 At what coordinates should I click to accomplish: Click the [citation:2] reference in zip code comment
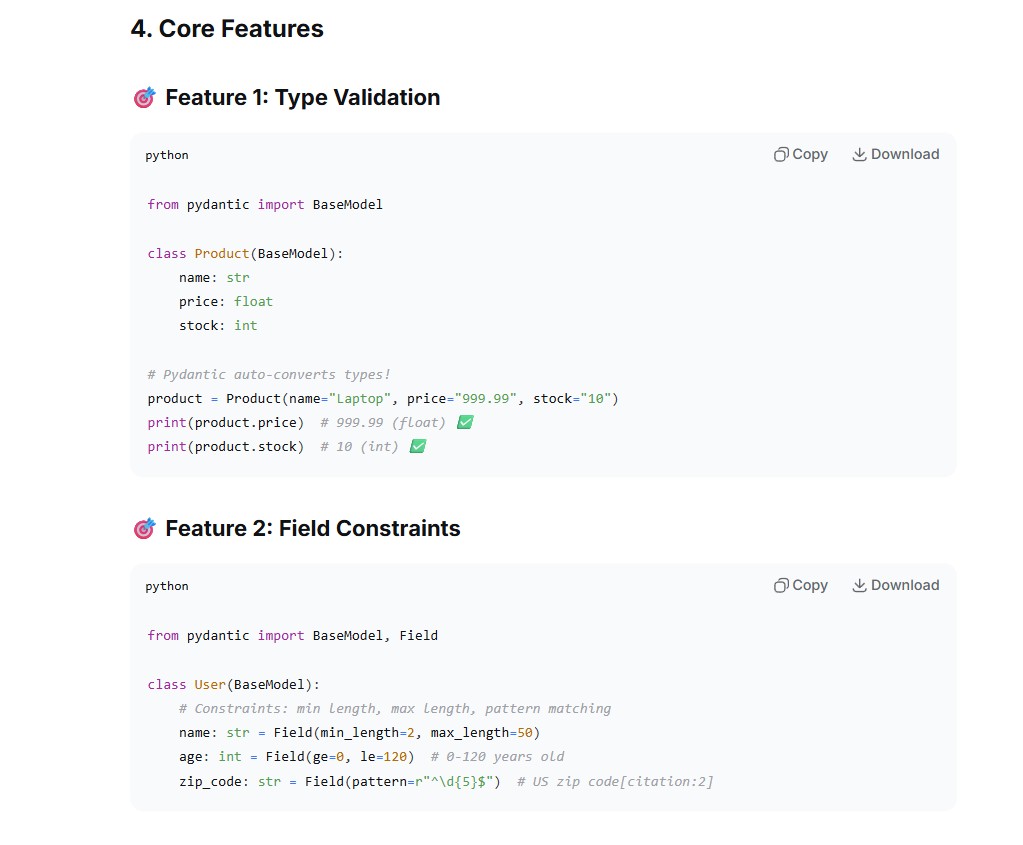(666, 781)
